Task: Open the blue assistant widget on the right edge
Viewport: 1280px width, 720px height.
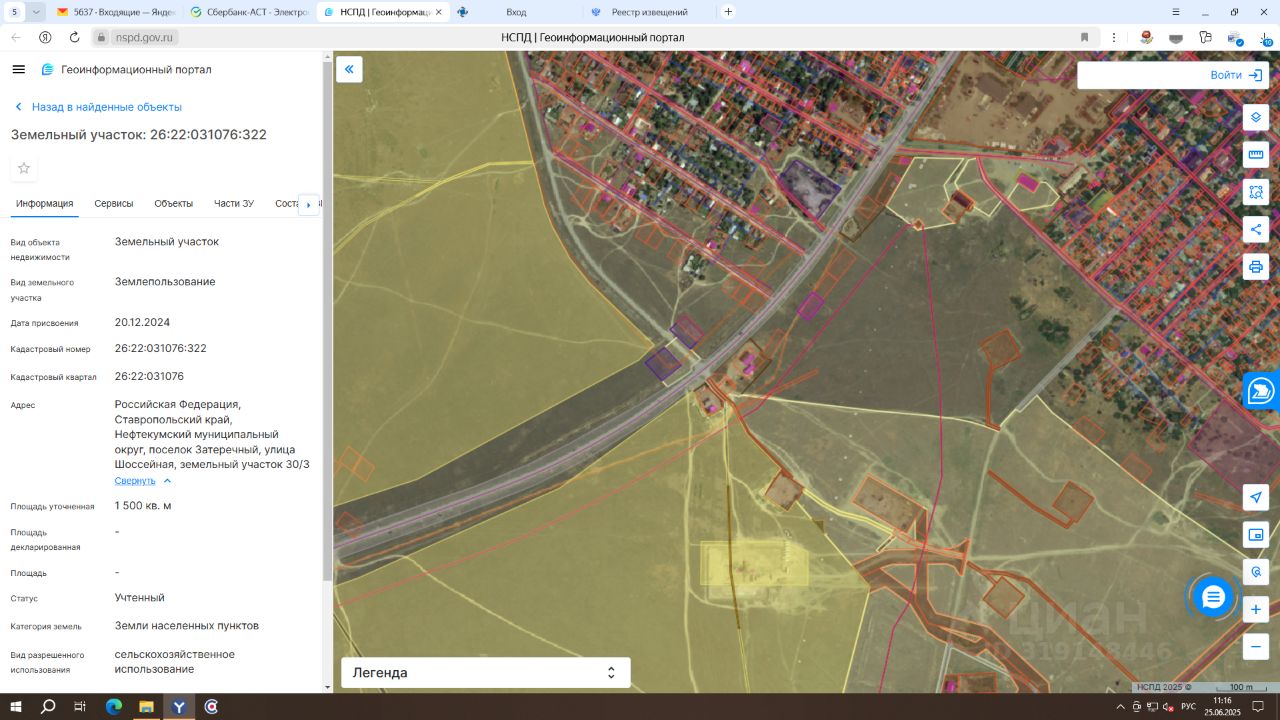Action: [x=1262, y=390]
